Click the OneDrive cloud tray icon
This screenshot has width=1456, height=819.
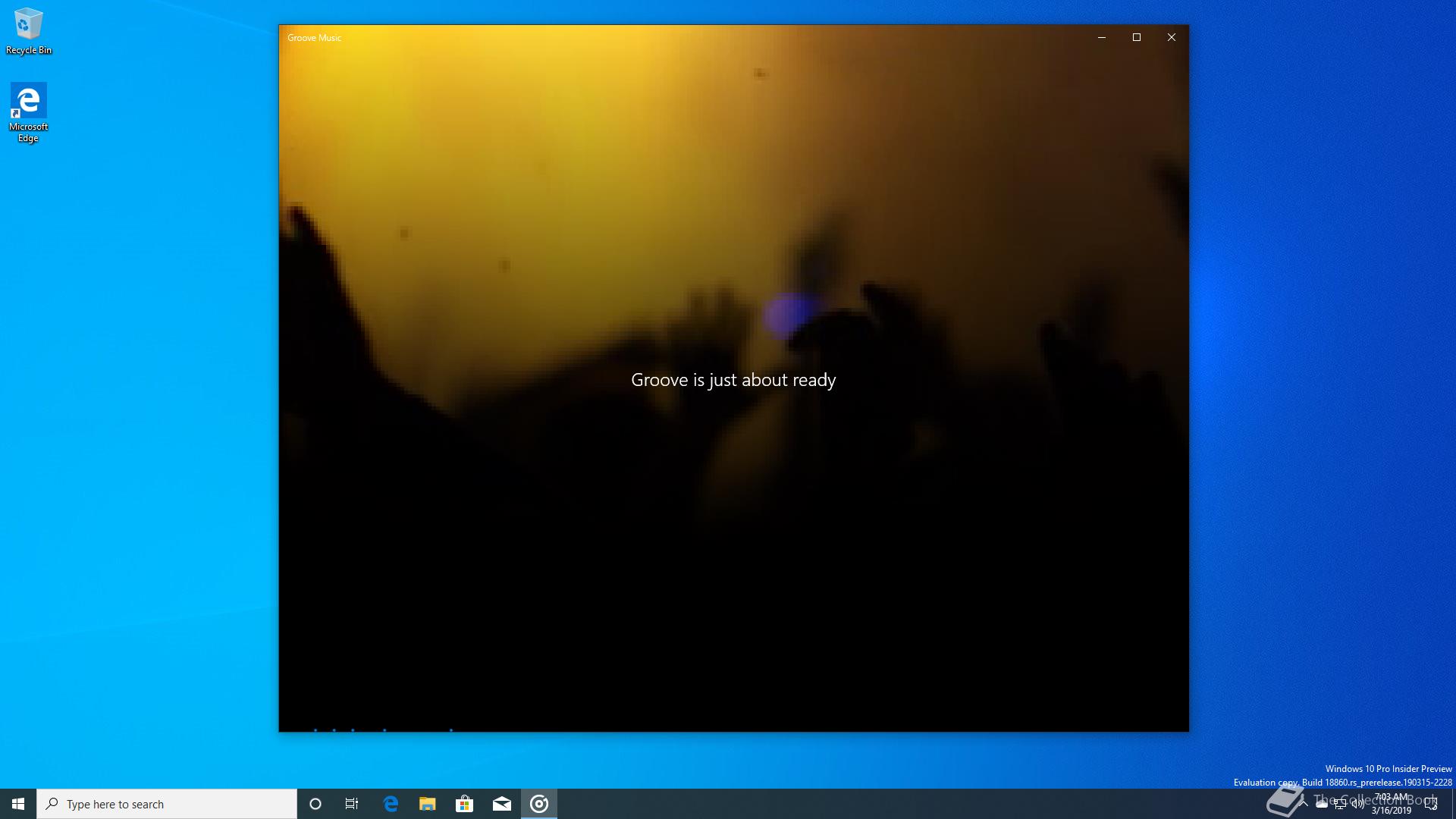point(1322,804)
